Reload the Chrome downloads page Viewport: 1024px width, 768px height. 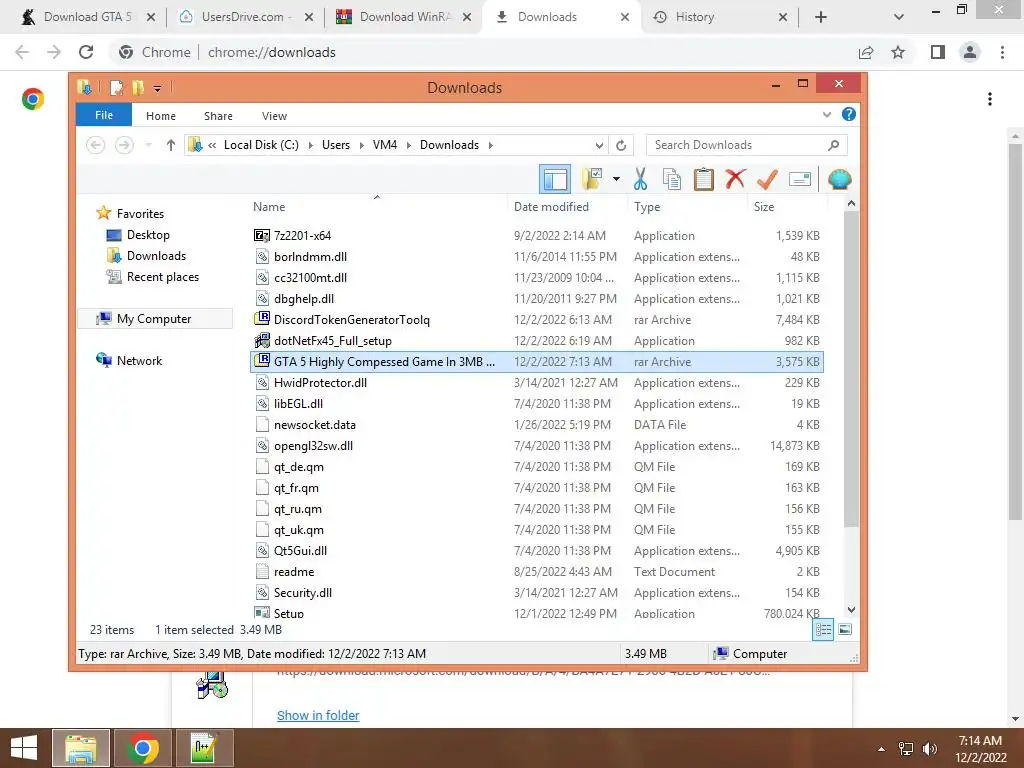86,52
